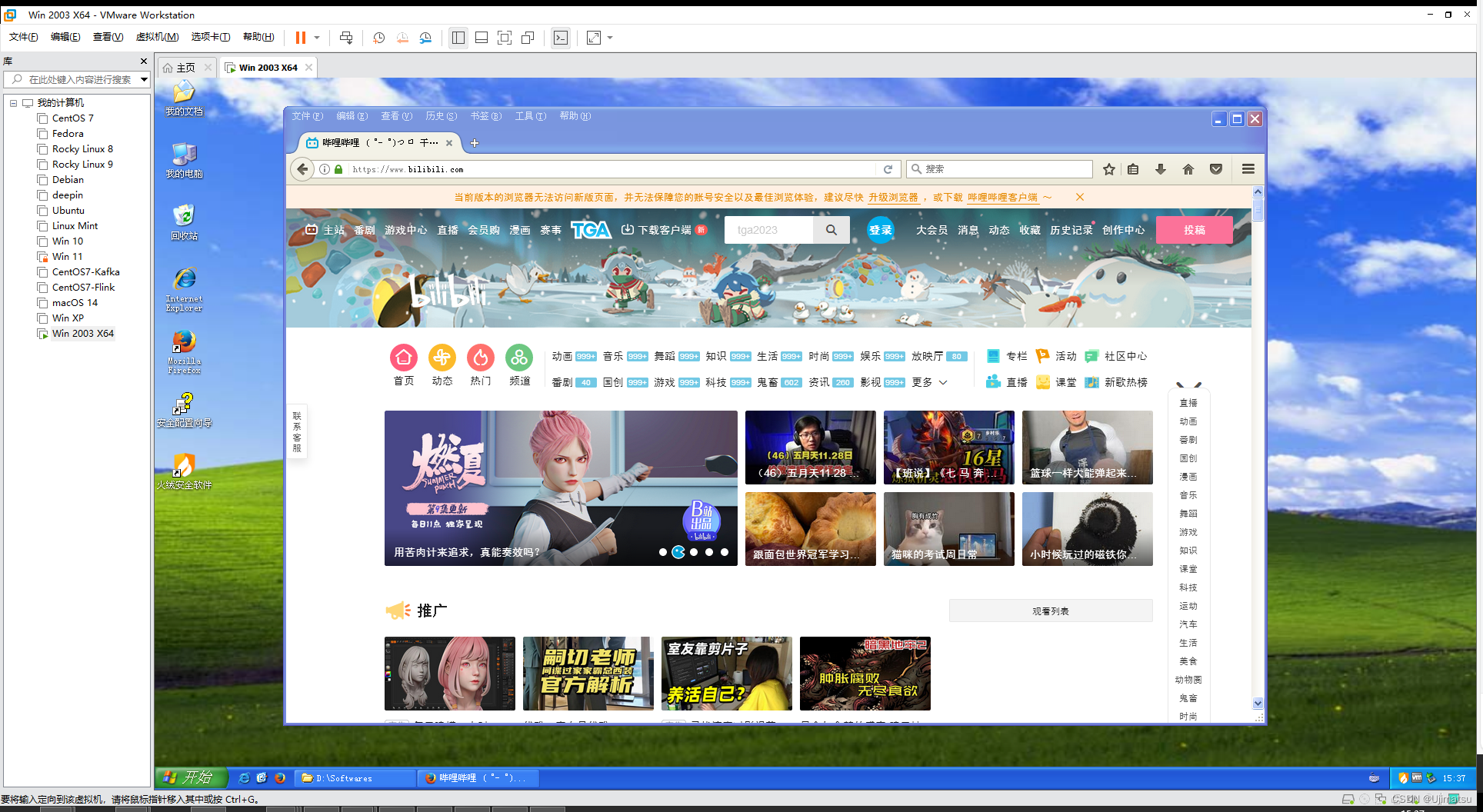
Task: Reload the bilibili page
Action: coord(888,169)
